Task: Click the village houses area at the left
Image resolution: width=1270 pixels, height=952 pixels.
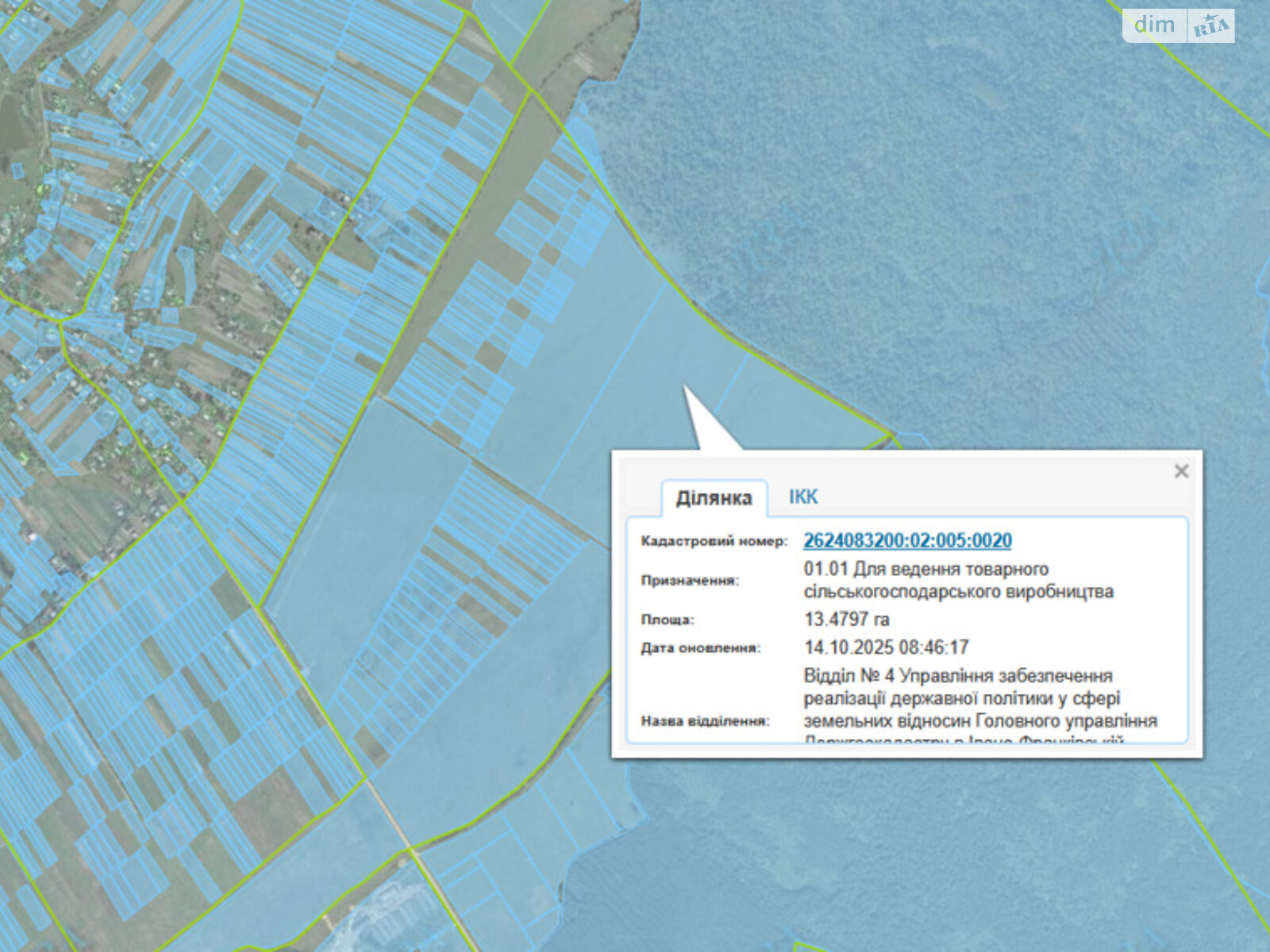Action: (x=48, y=238)
